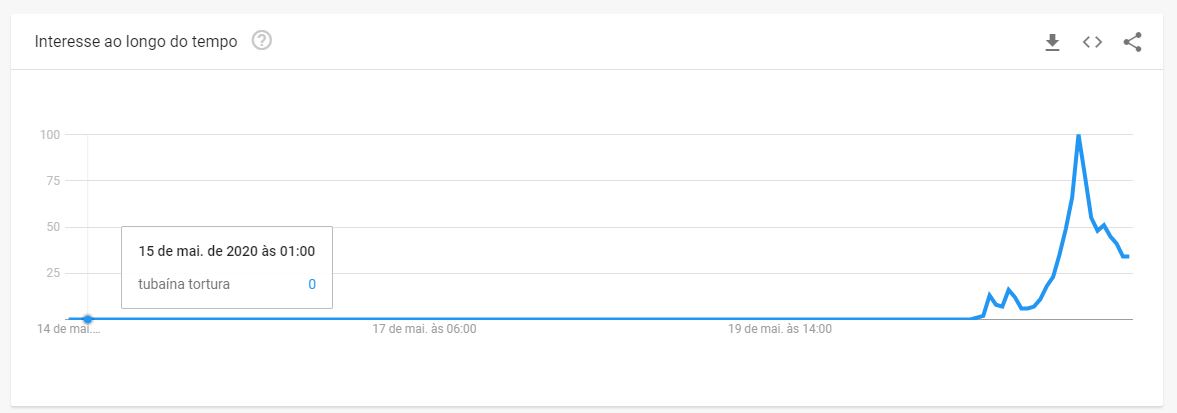Click the small early bump on the line
The width and height of the screenshot is (1177, 413).
pos(989,295)
